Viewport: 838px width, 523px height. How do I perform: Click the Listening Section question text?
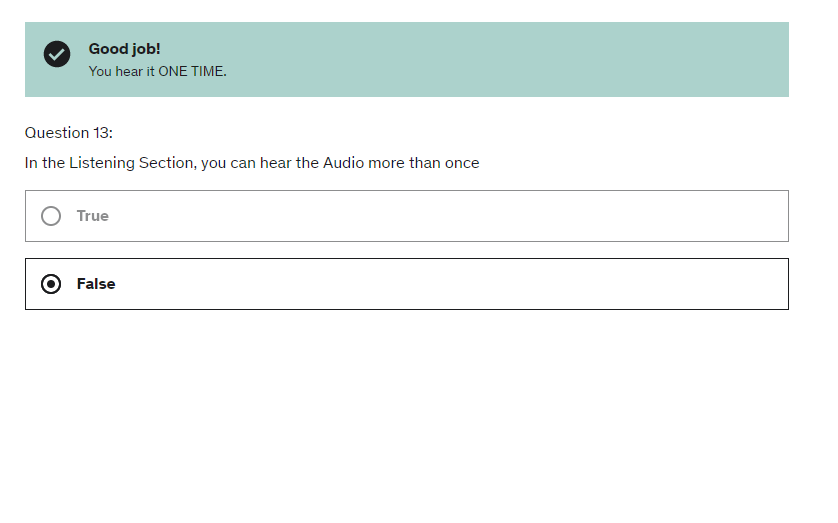pos(252,163)
